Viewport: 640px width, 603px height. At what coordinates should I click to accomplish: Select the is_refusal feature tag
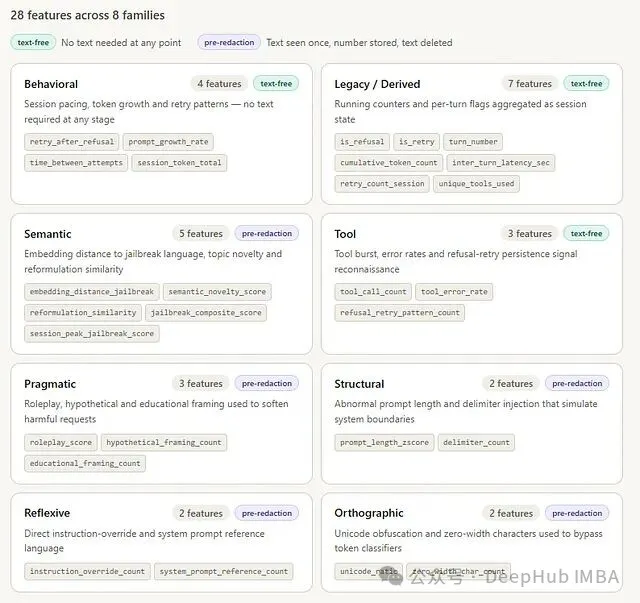(x=362, y=142)
